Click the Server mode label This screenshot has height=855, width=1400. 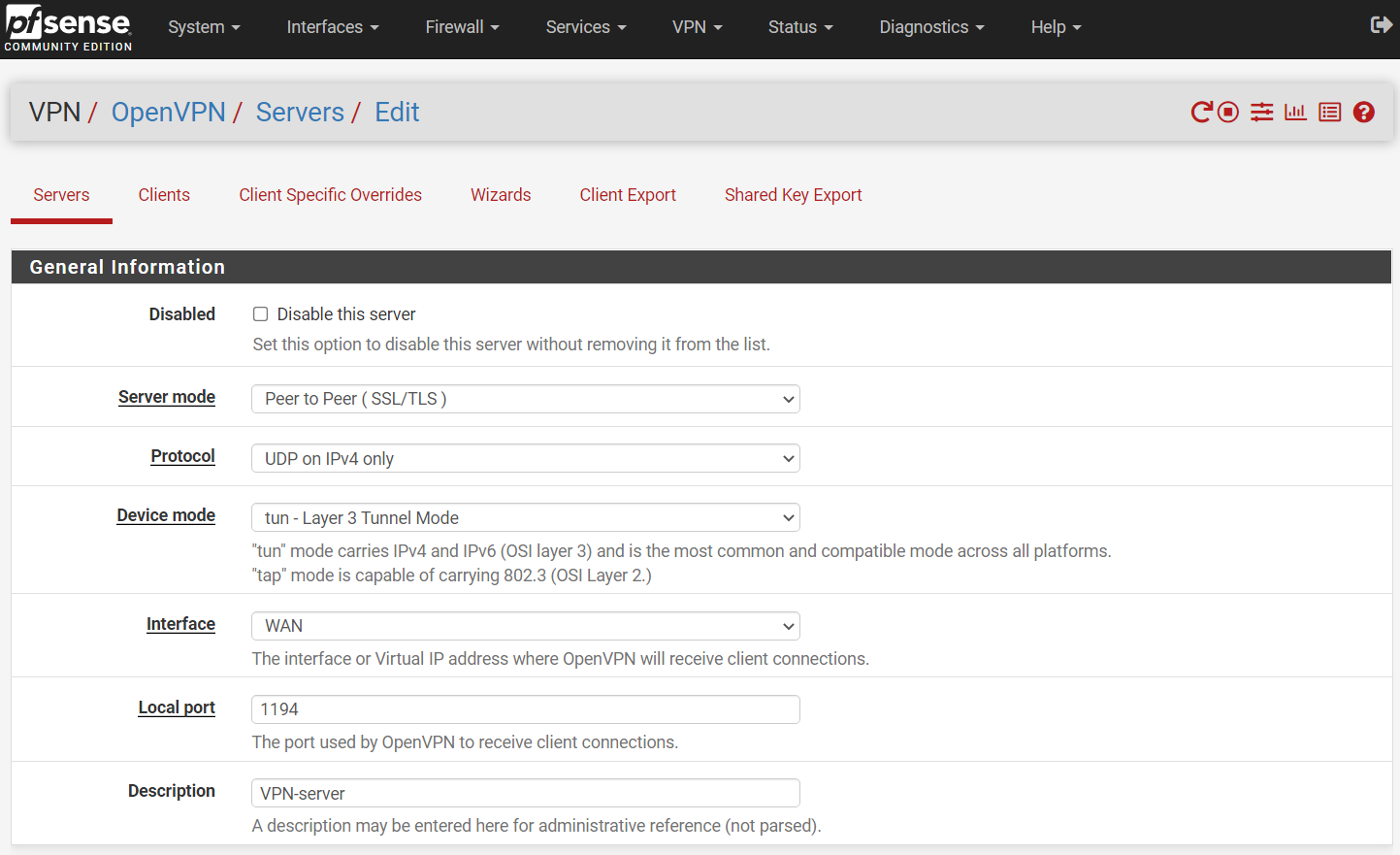(167, 397)
